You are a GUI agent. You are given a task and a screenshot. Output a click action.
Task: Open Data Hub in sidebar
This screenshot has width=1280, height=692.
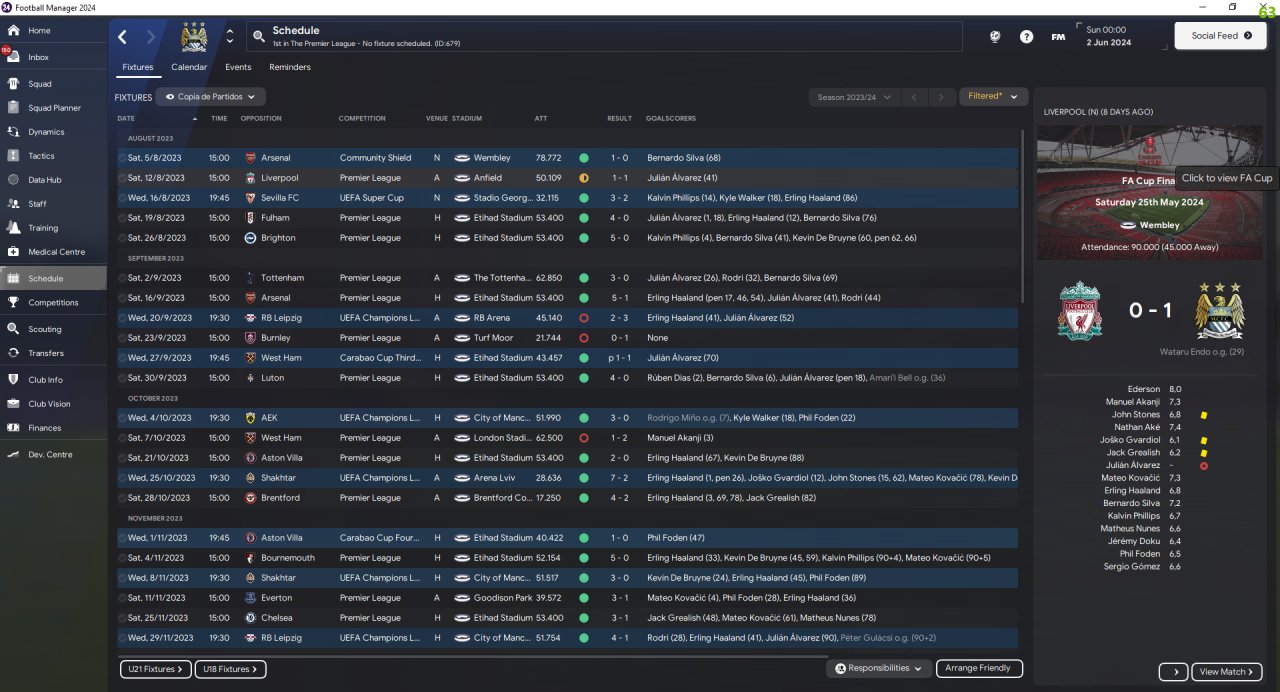(53, 180)
